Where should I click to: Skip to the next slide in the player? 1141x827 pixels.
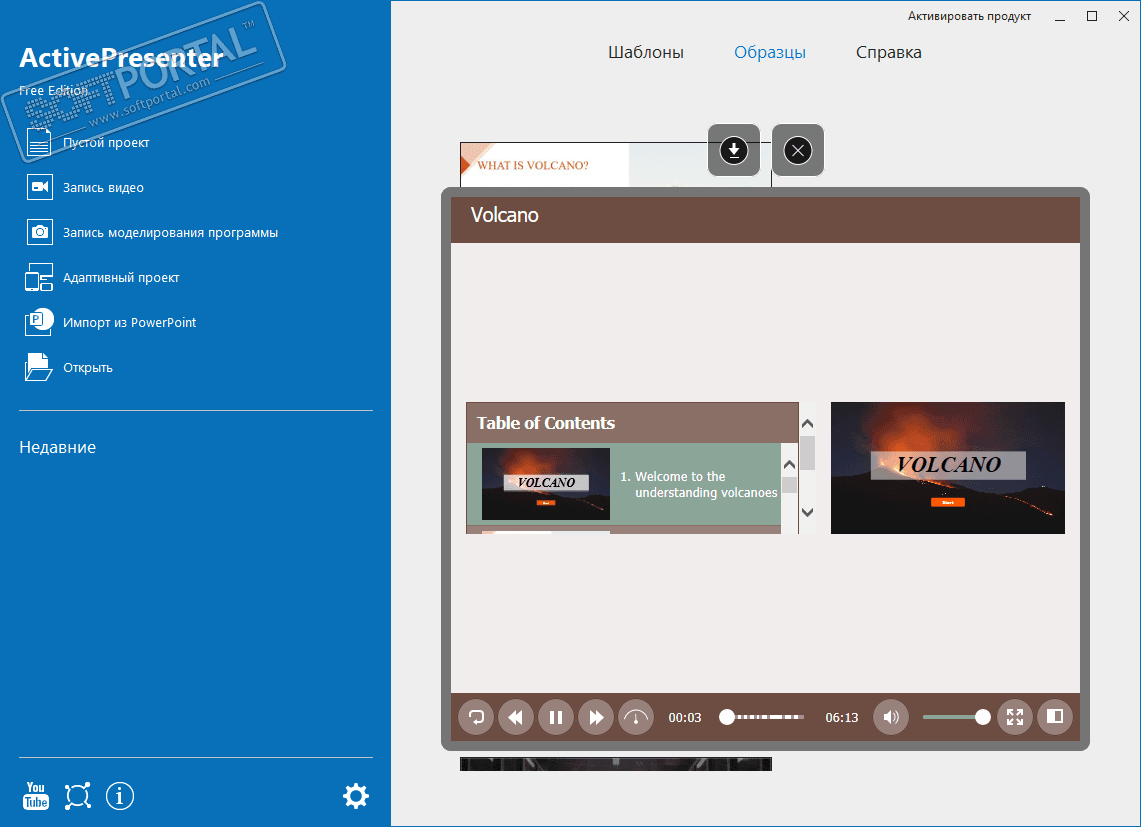(596, 717)
